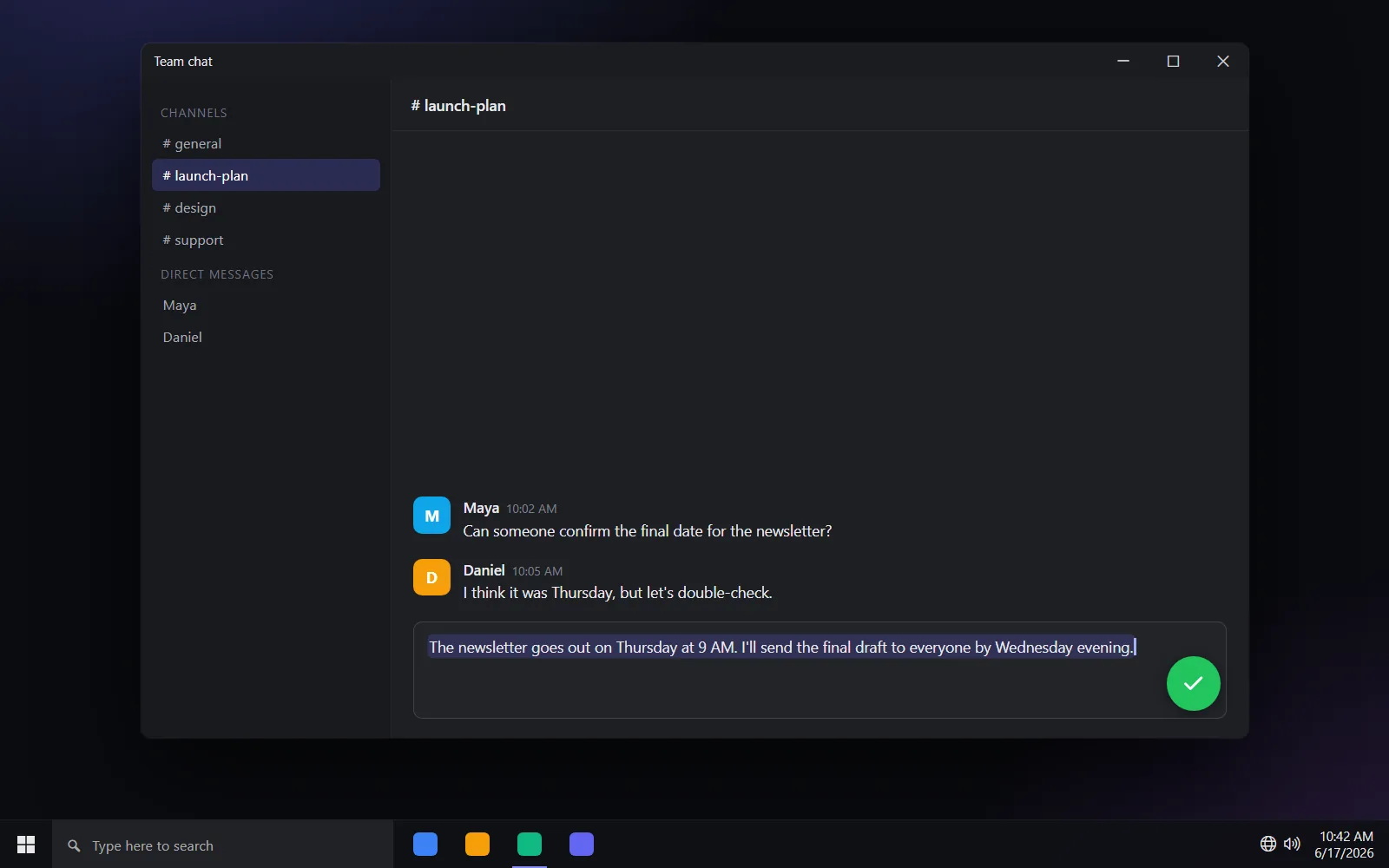Open network settings from the globe icon
The height and width of the screenshot is (868, 1389).
(x=1268, y=844)
